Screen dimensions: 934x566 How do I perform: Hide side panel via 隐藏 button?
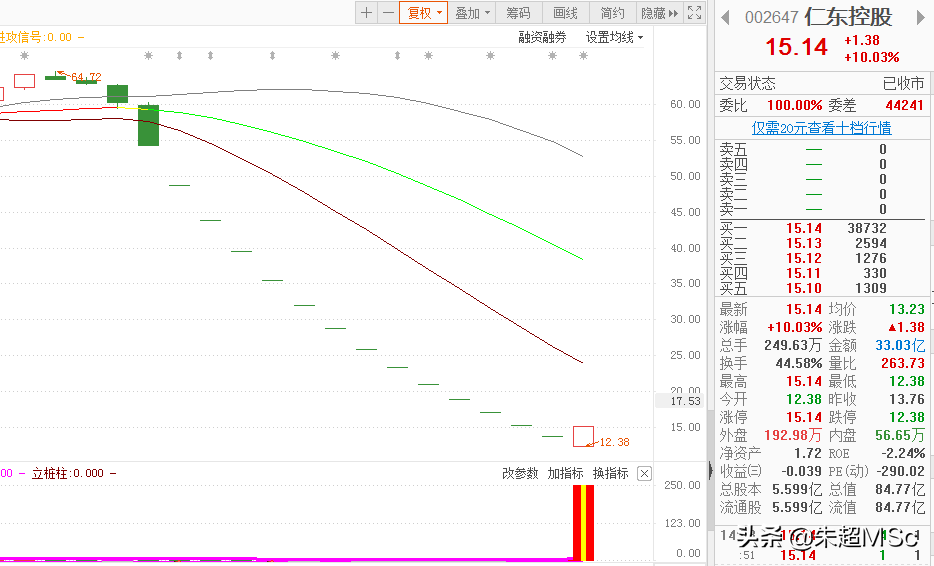[659, 13]
